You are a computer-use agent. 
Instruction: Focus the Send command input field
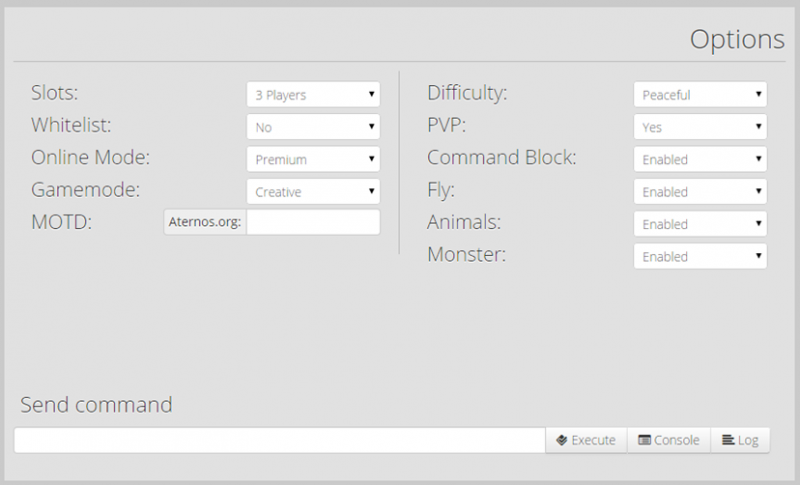click(280, 440)
